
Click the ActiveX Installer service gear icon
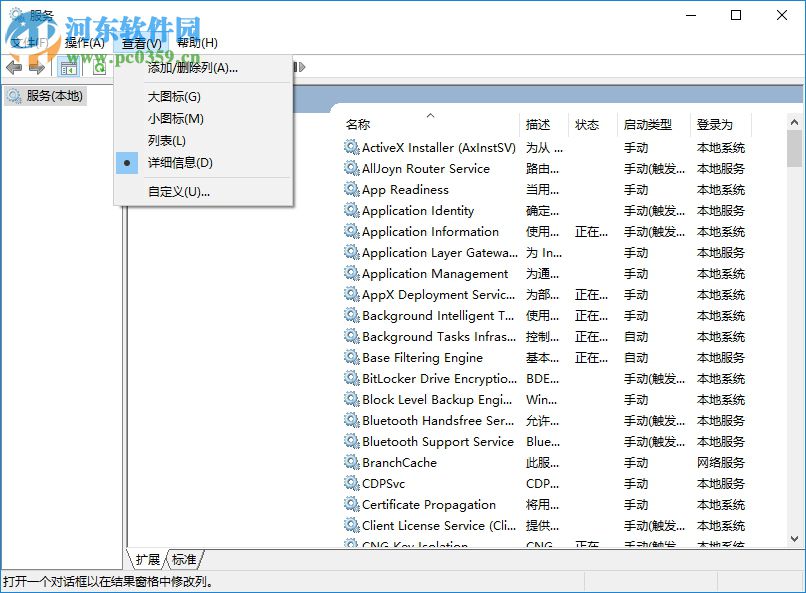pos(351,147)
